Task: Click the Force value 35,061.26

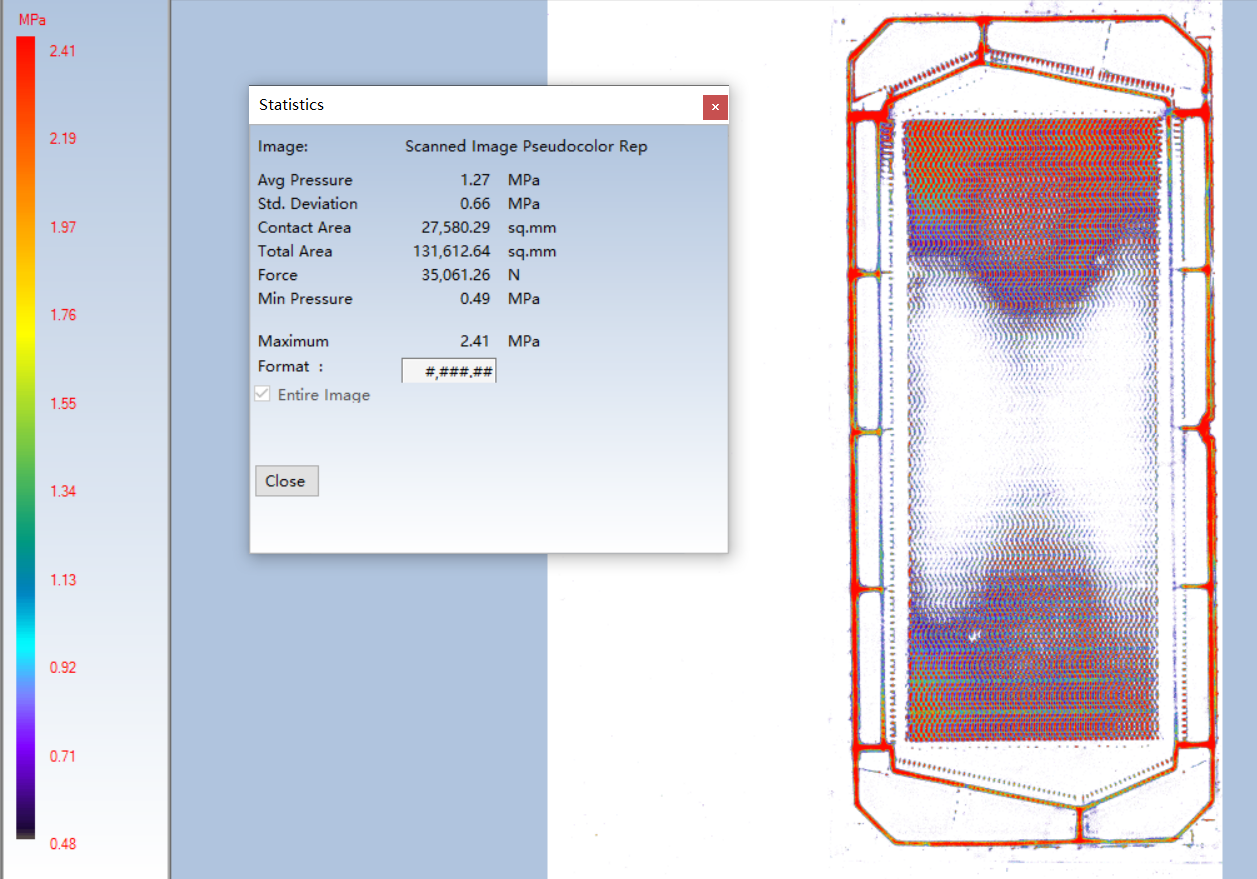Action: click(456, 275)
